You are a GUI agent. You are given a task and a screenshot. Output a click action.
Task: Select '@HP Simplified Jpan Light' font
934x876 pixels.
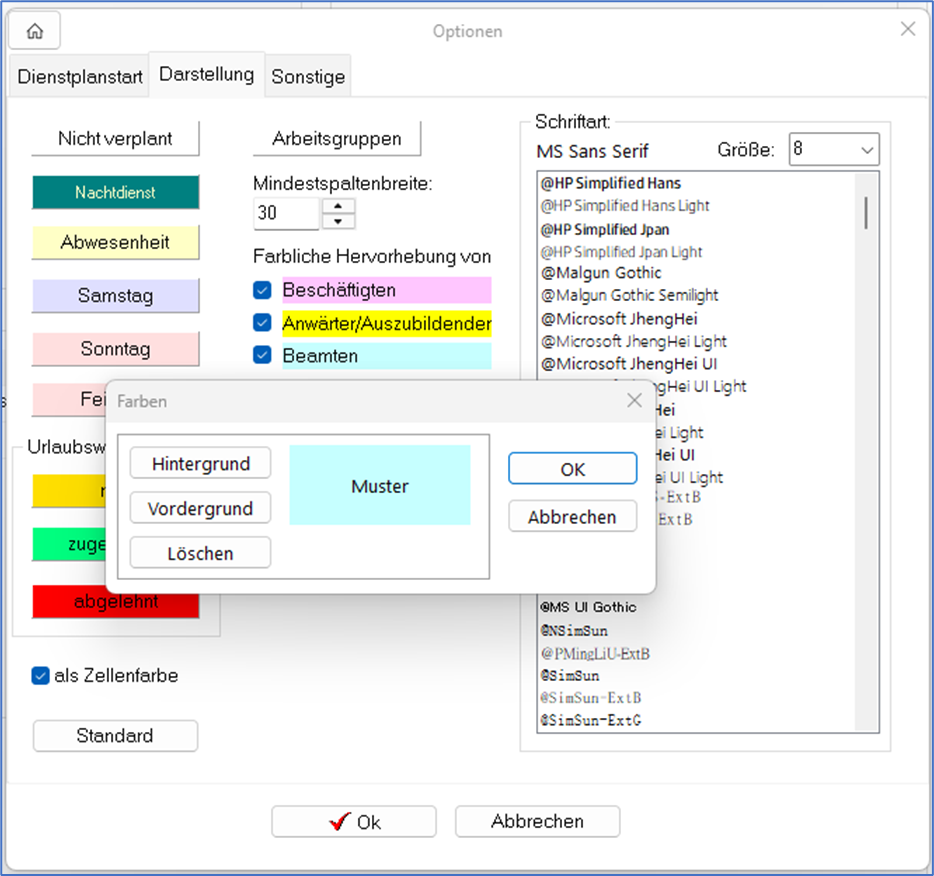click(621, 252)
